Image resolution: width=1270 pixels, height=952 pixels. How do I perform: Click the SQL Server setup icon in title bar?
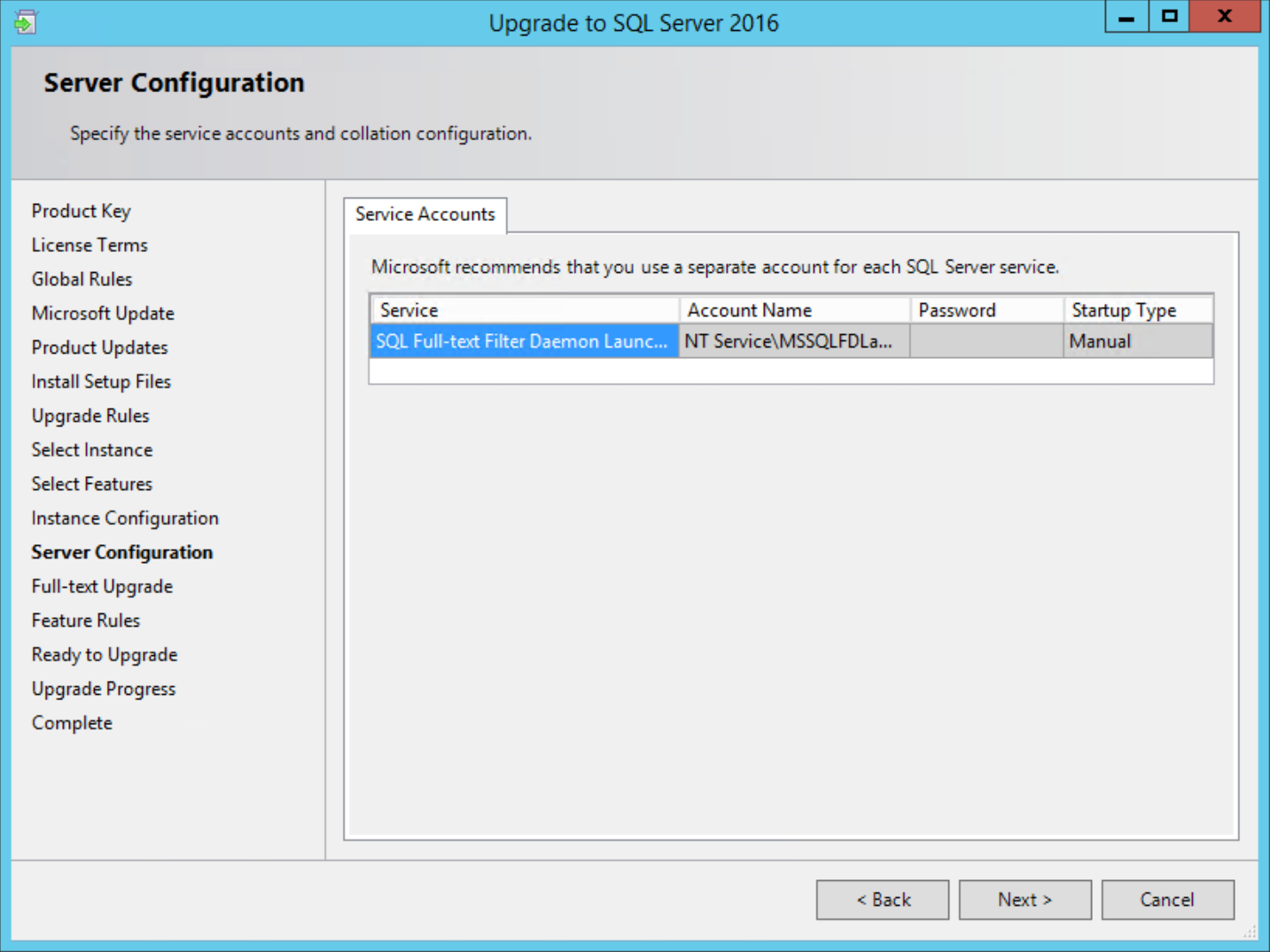coord(25,21)
